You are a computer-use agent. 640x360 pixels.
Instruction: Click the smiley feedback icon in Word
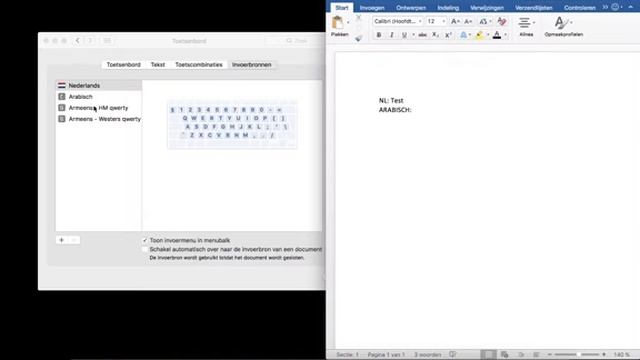click(x=615, y=7)
